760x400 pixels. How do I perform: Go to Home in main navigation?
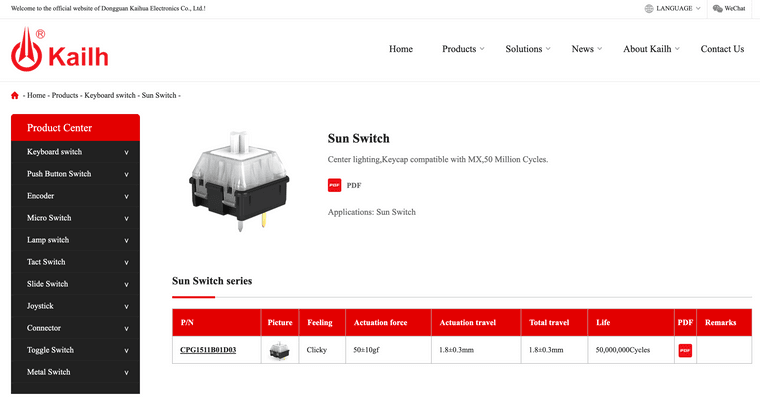click(x=401, y=49)
